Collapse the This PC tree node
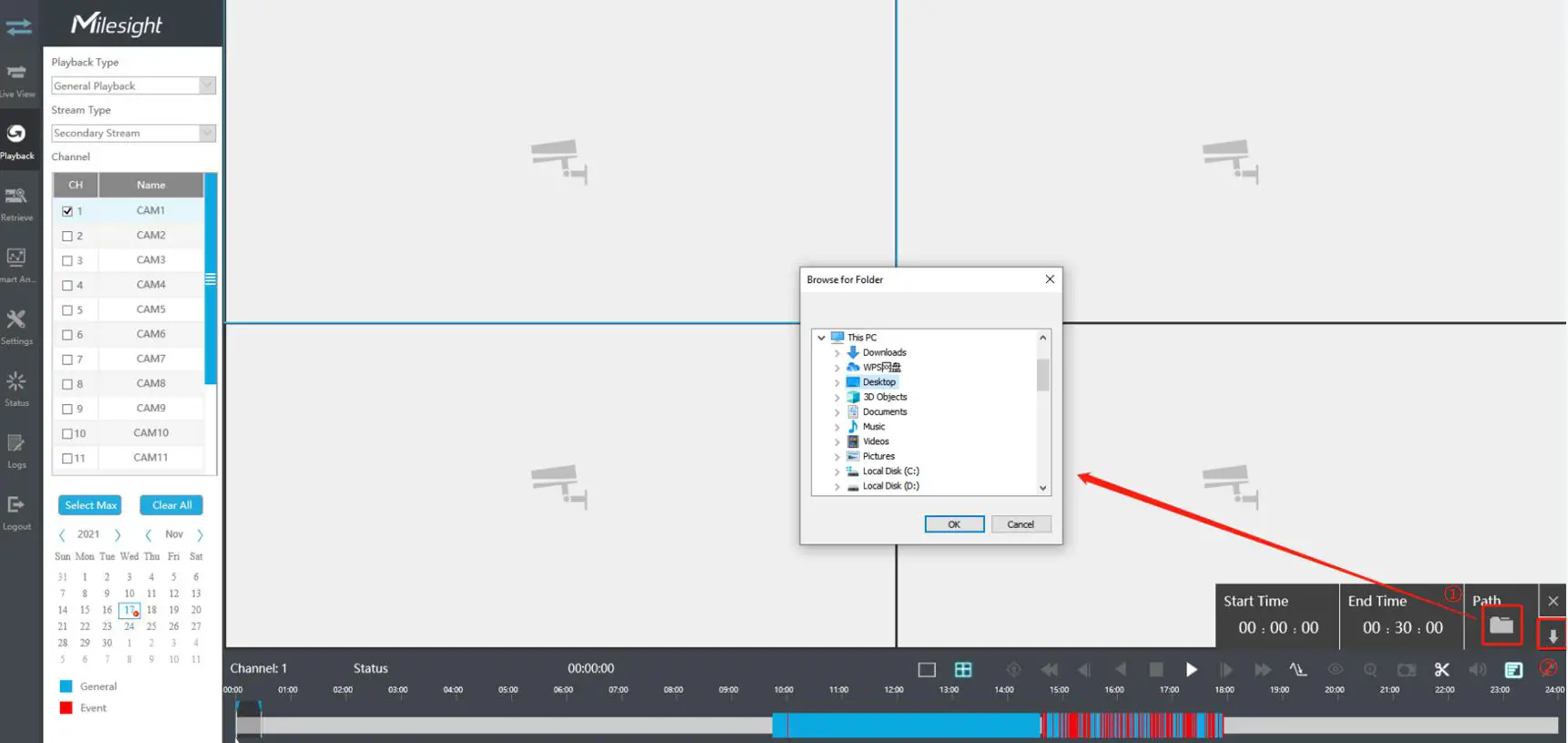This screenshot has height=743, width=1568. pos(822,338)
